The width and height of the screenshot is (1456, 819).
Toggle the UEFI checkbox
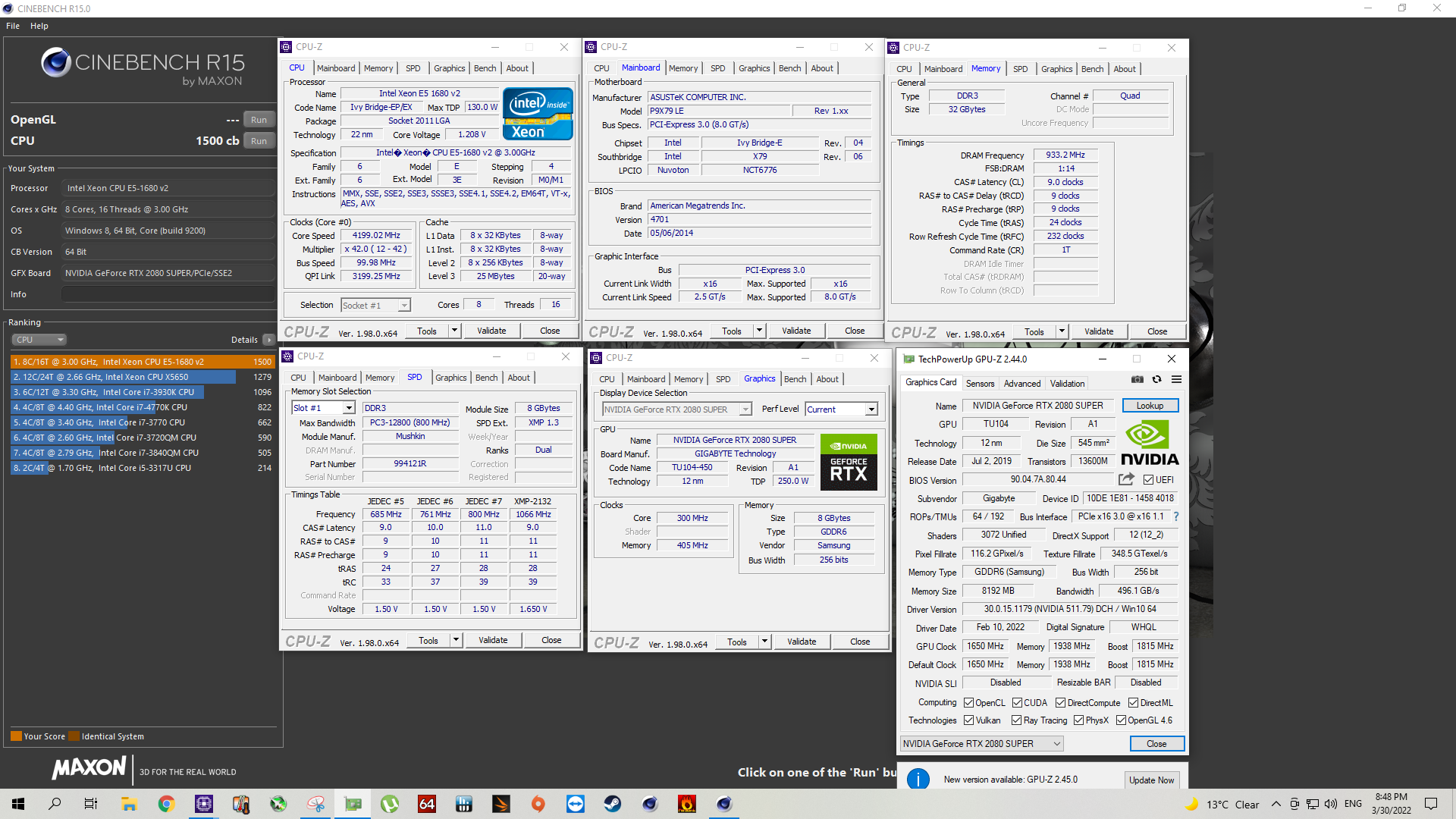pos(1148,480)
